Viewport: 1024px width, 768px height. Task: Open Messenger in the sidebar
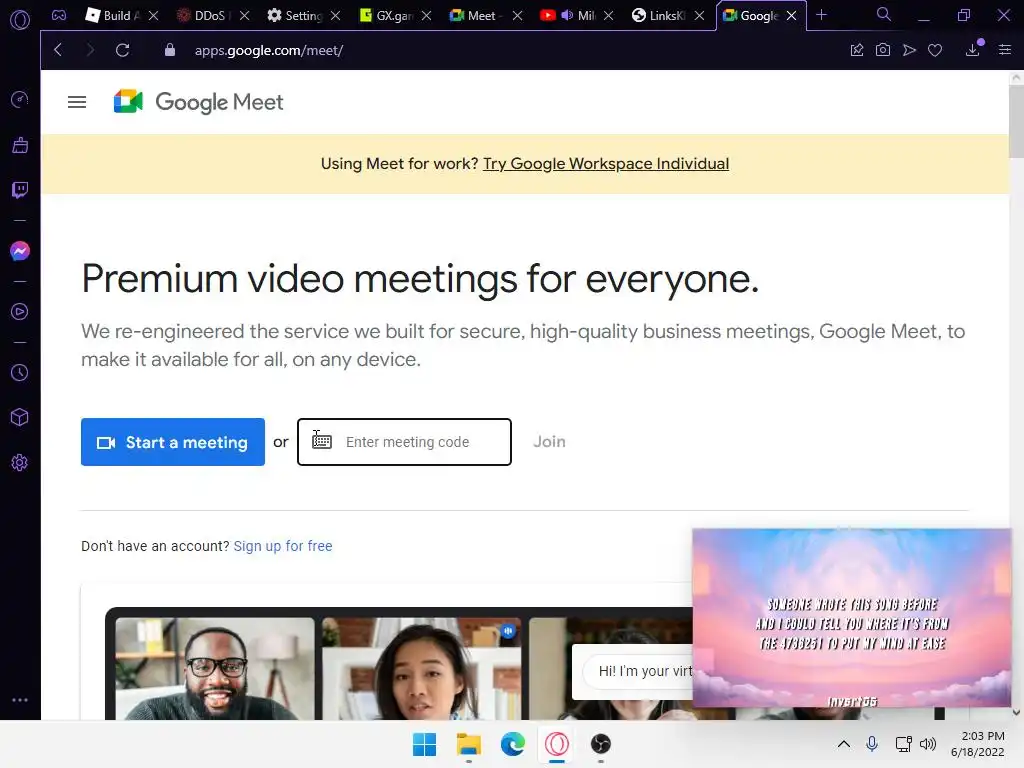click(20, 251)
